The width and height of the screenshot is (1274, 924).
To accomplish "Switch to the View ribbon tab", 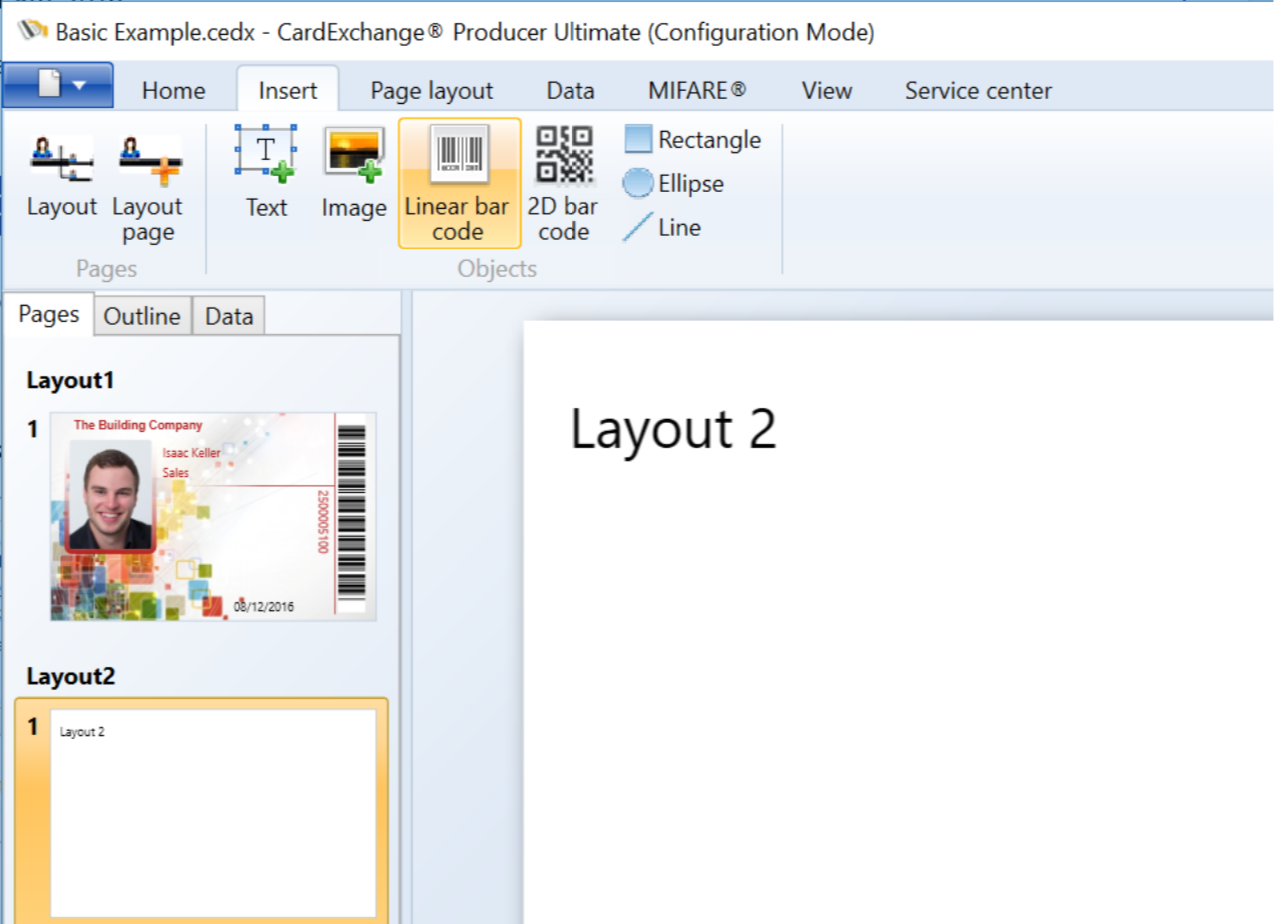I will coord(826,90).
